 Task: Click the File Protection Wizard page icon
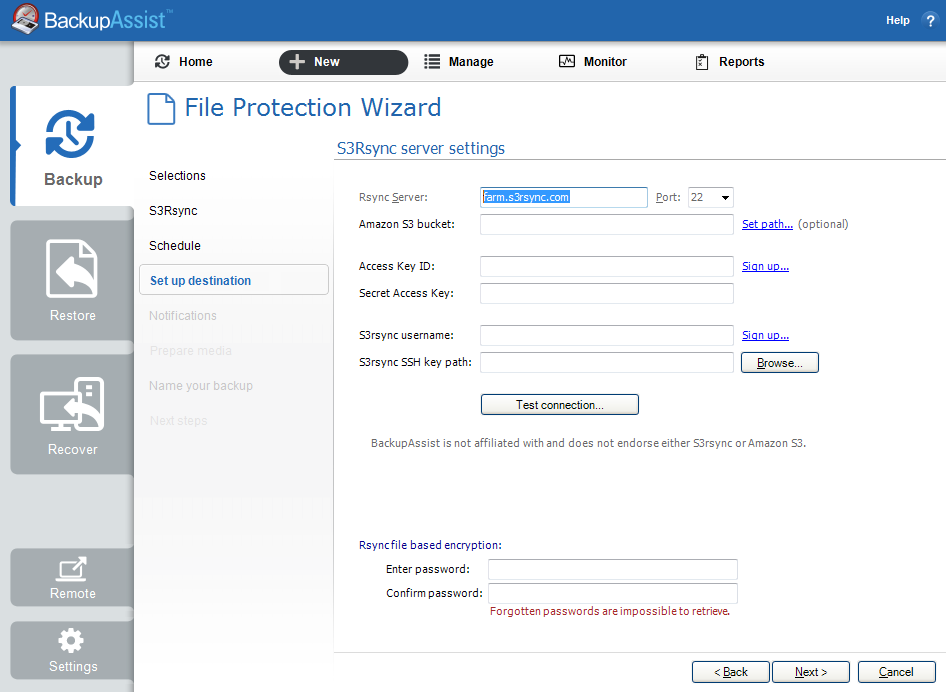click(161, 109)
